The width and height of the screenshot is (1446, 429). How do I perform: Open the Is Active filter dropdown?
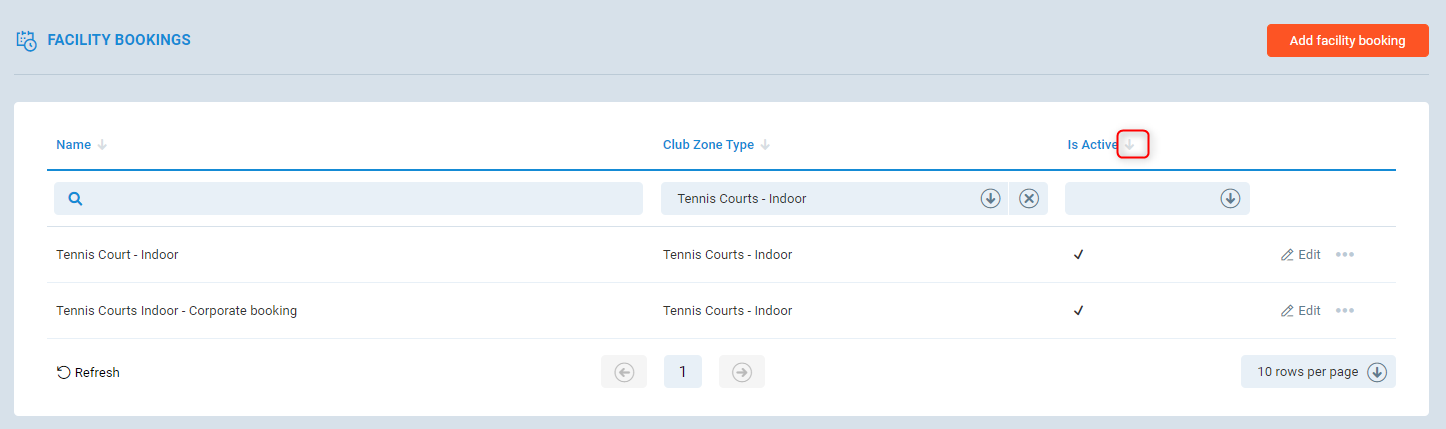(1229, 199)
